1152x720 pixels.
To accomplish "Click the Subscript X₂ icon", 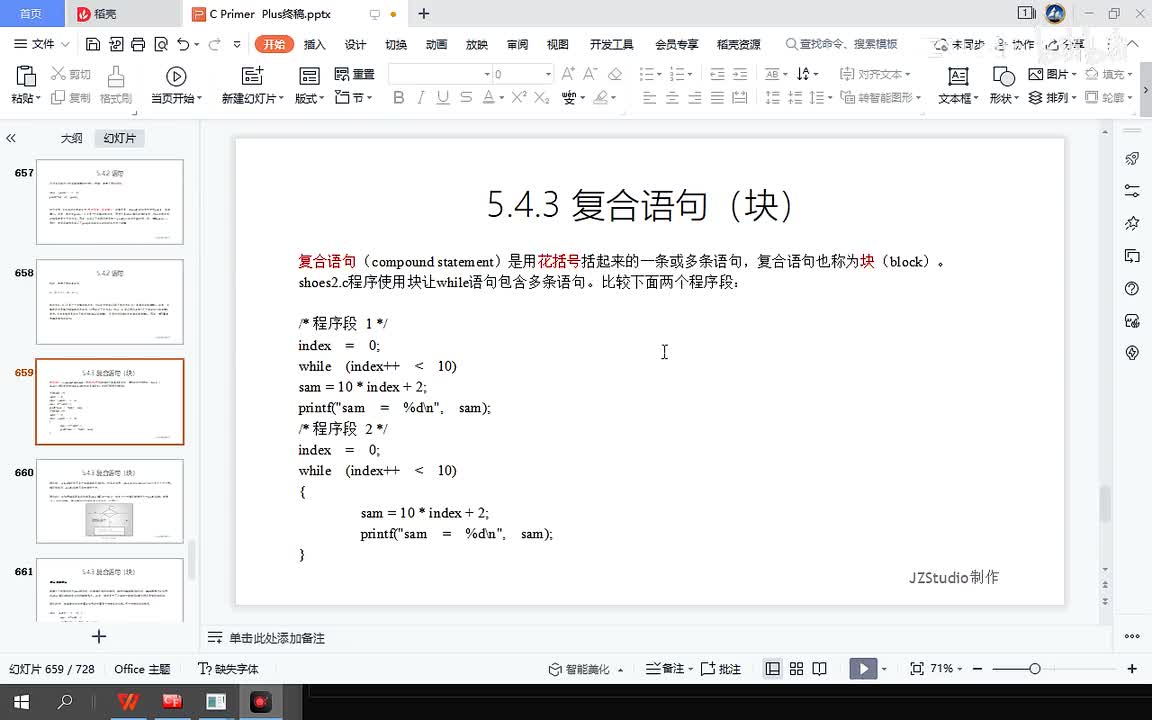I will (541, 98).
